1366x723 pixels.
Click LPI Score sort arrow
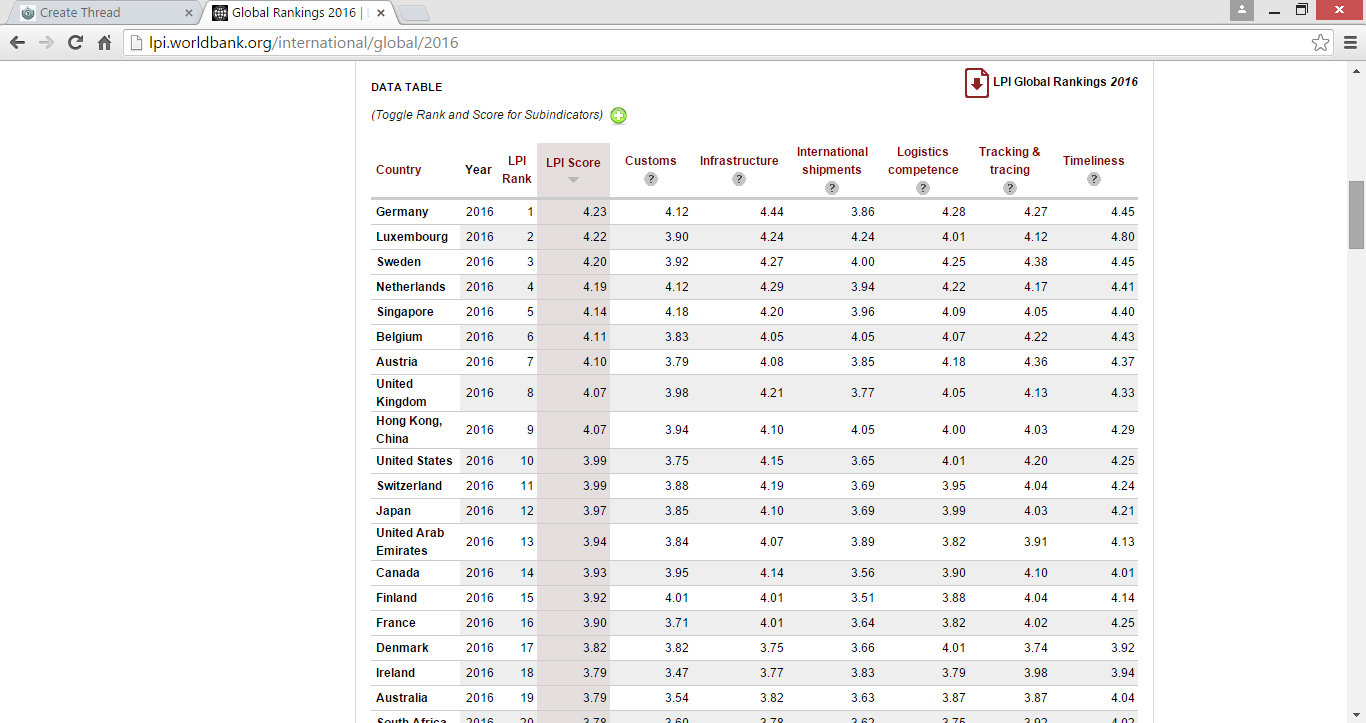[573, 180]
